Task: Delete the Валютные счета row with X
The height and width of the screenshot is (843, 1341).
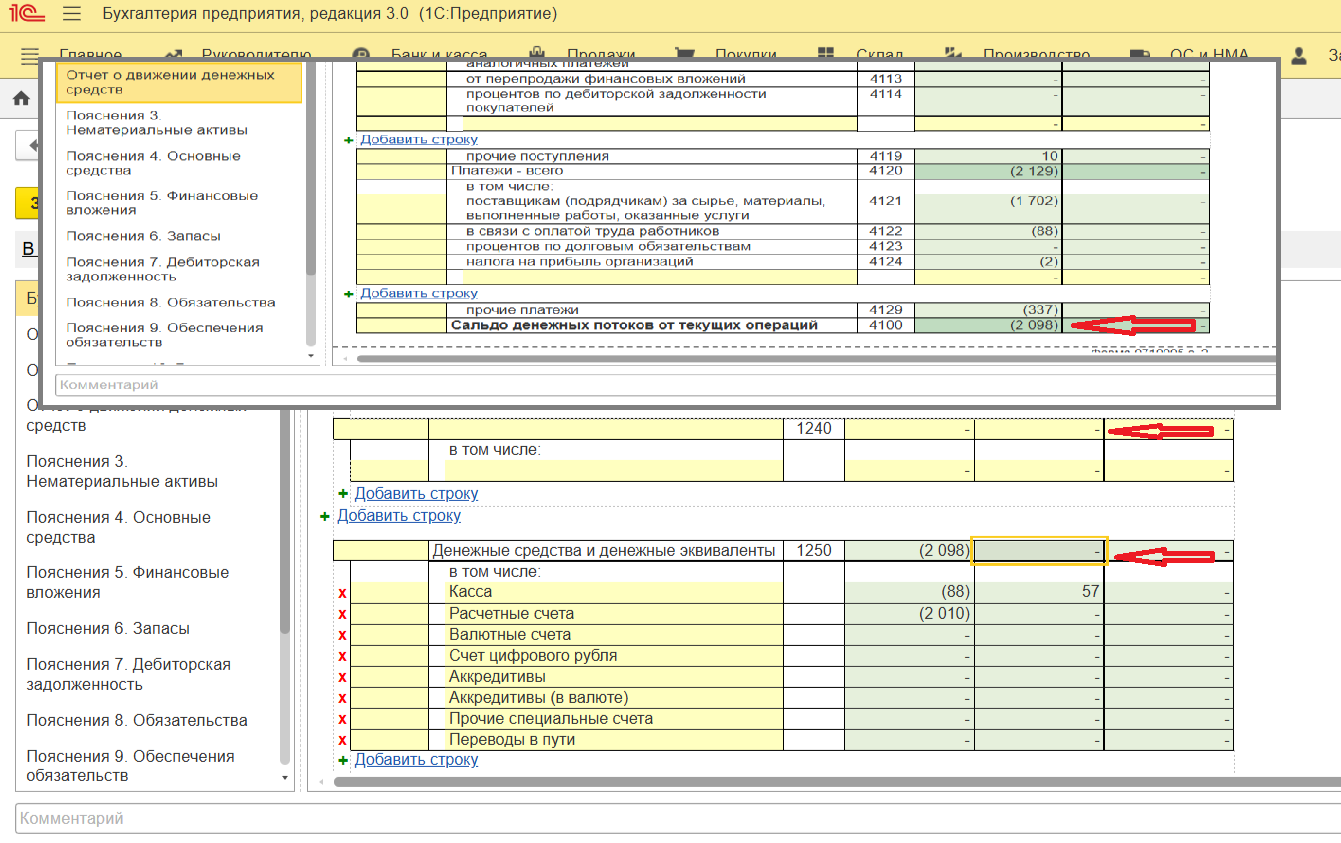Action: pos(342,635)
